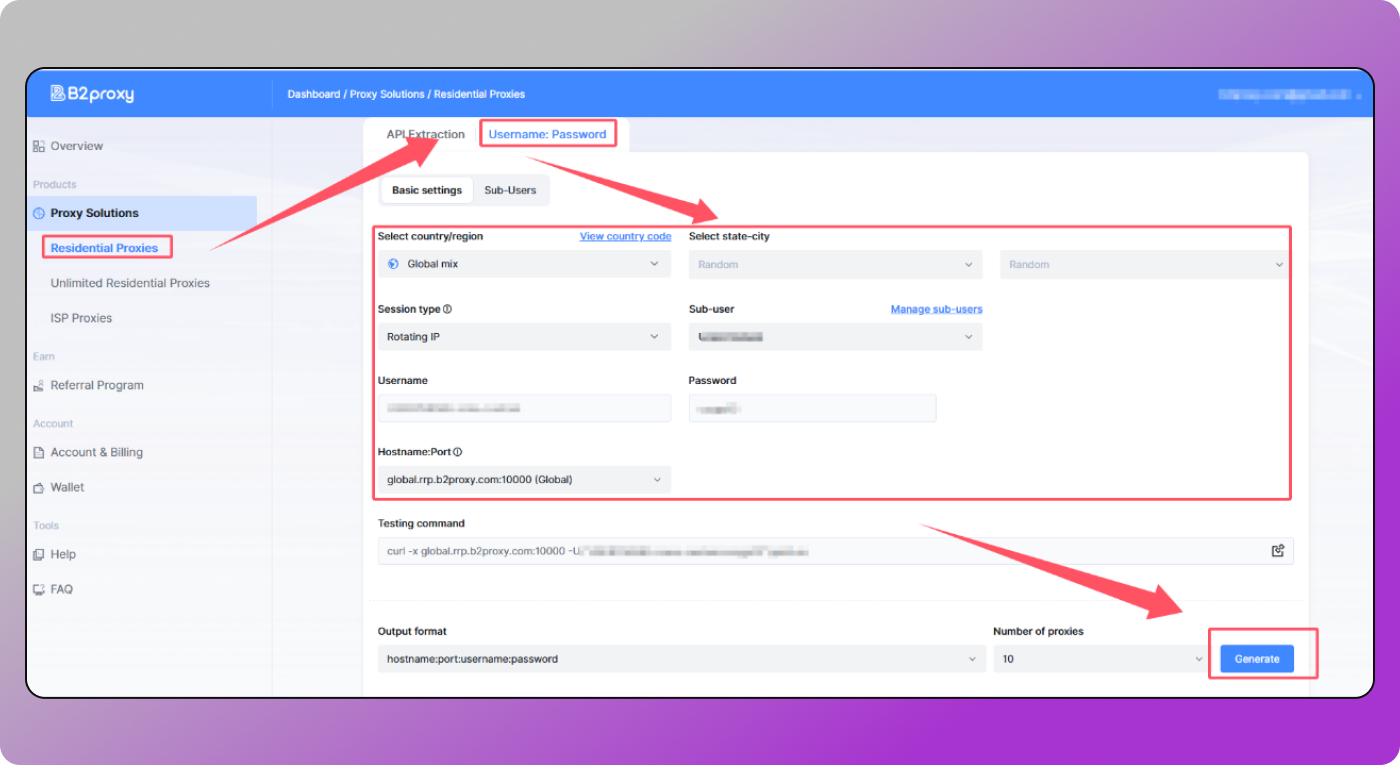Screen dimensions: 1400x765
Task: Copy the testing command with copy icon
Action: (1277, 551)
